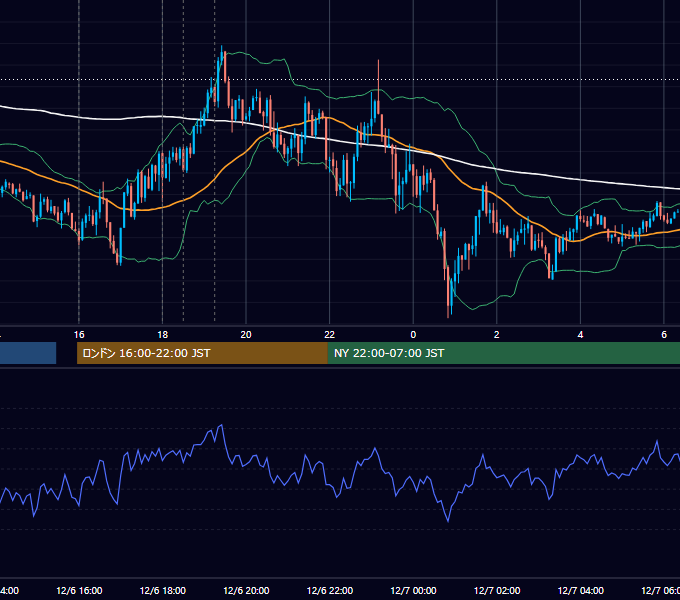Click the 12/6 22:00 date label

pos(330,591)
